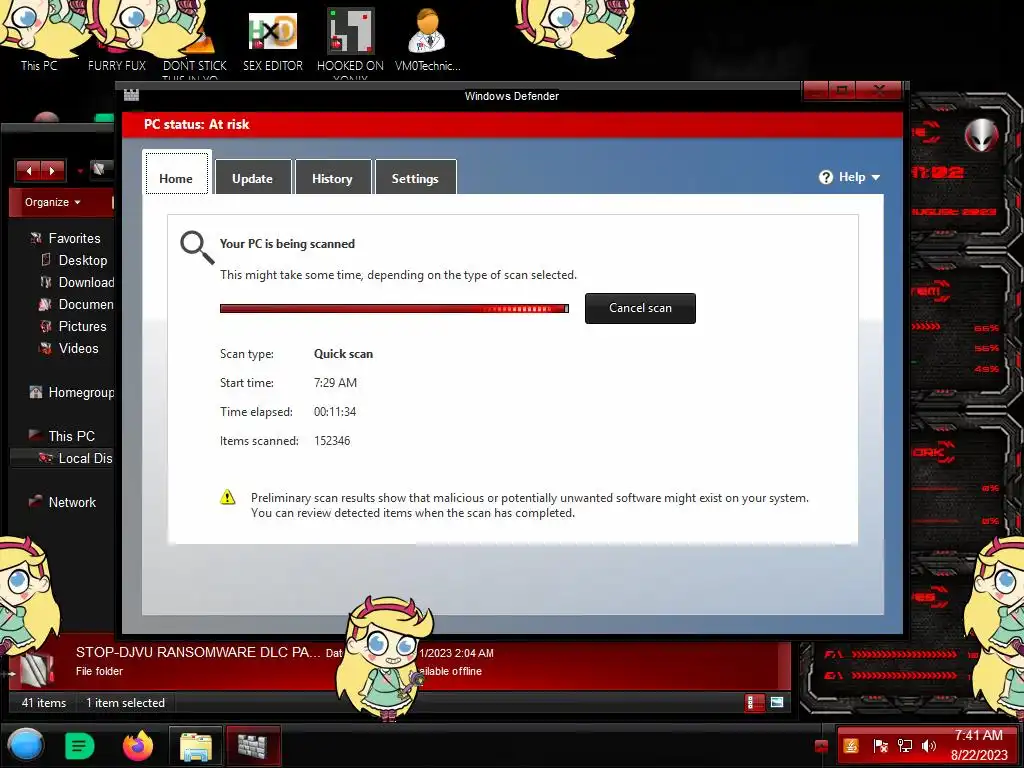
Task: Open the volume speaker tray icon
Action: point(928,745)
